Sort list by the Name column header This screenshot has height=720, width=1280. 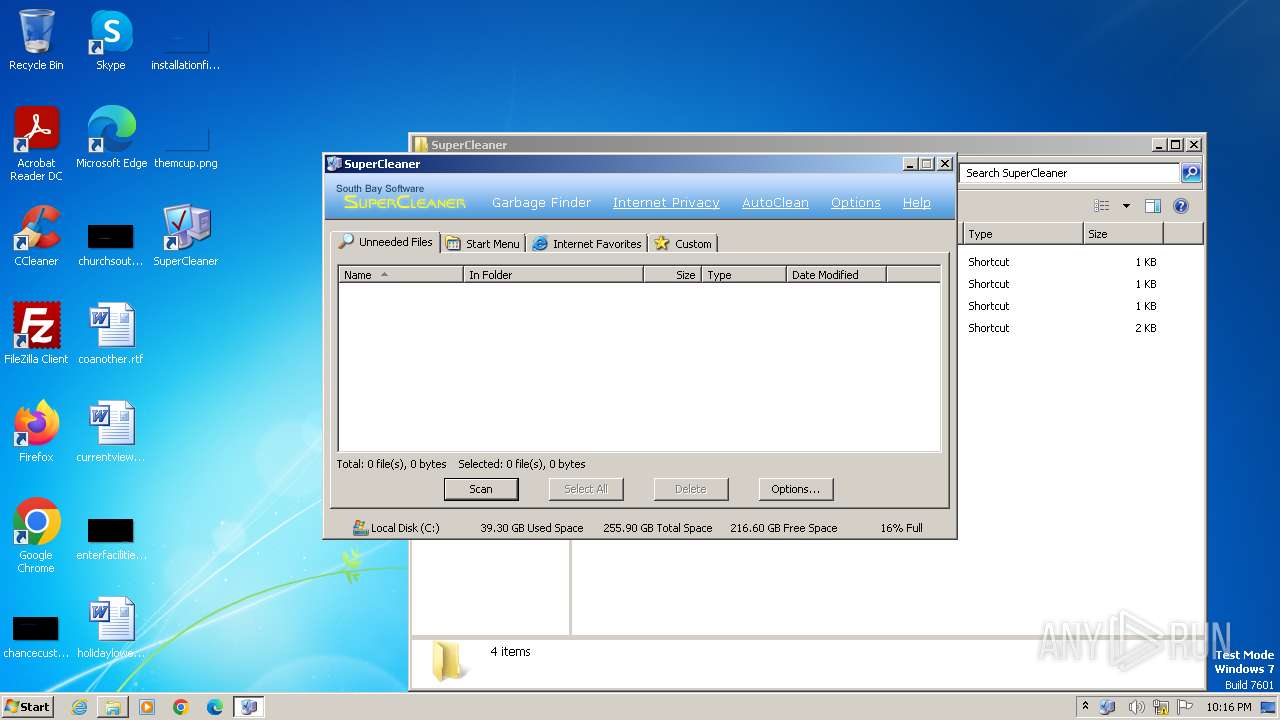point(401,274)
